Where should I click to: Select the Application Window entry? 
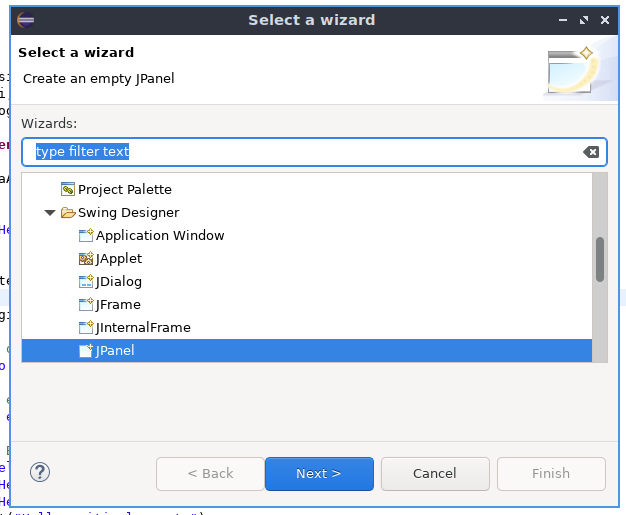[160, 236]
